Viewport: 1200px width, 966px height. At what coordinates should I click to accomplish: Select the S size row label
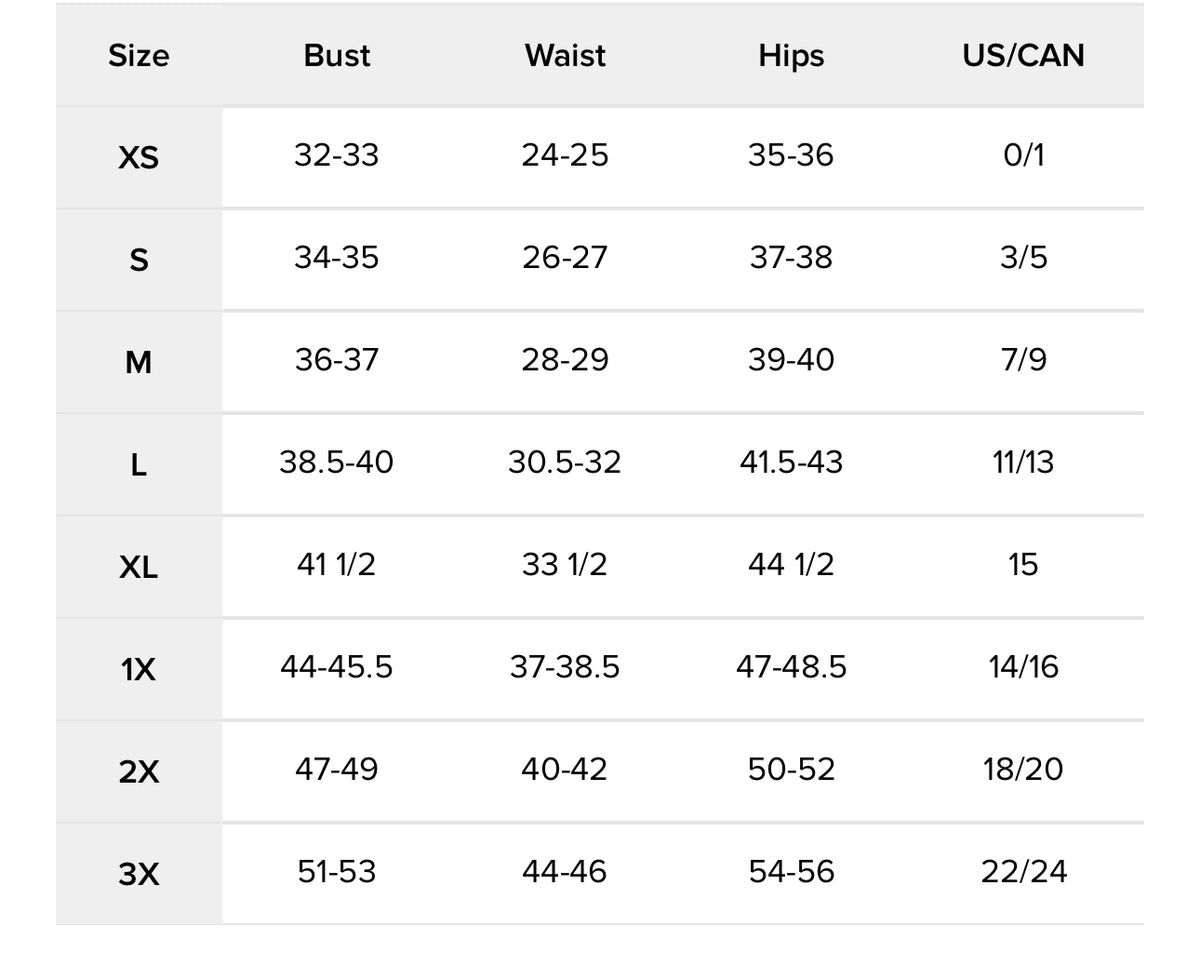pos(138,260)
